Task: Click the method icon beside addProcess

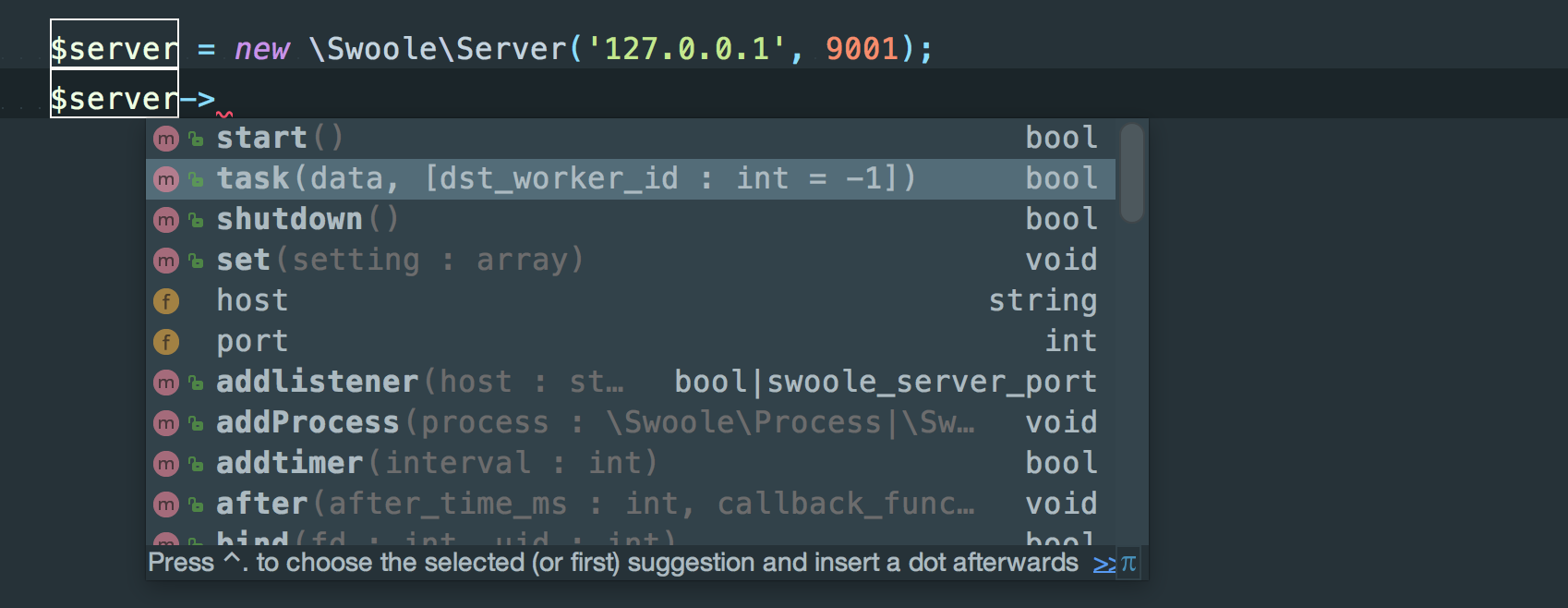Action: 166,423
